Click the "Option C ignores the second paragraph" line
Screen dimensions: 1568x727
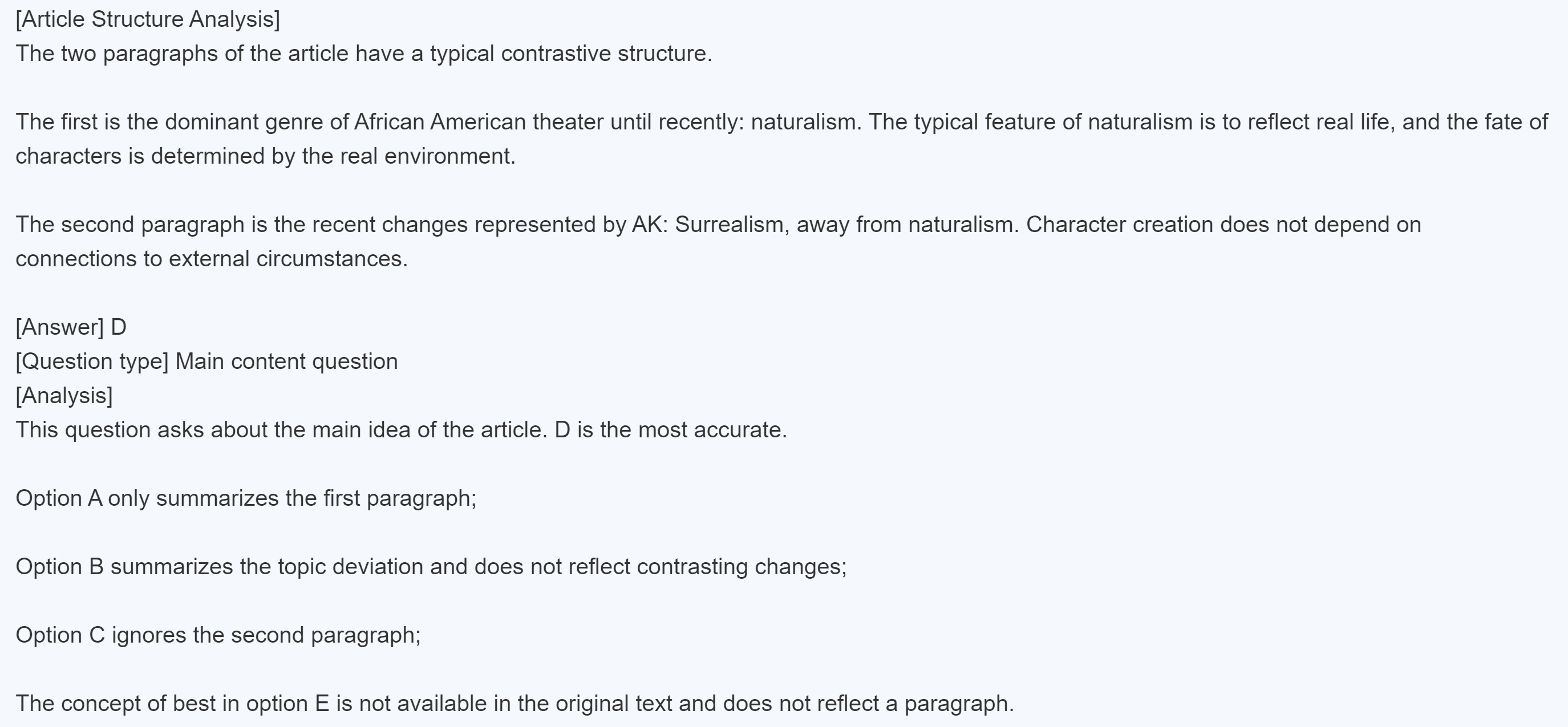[218, 635]
